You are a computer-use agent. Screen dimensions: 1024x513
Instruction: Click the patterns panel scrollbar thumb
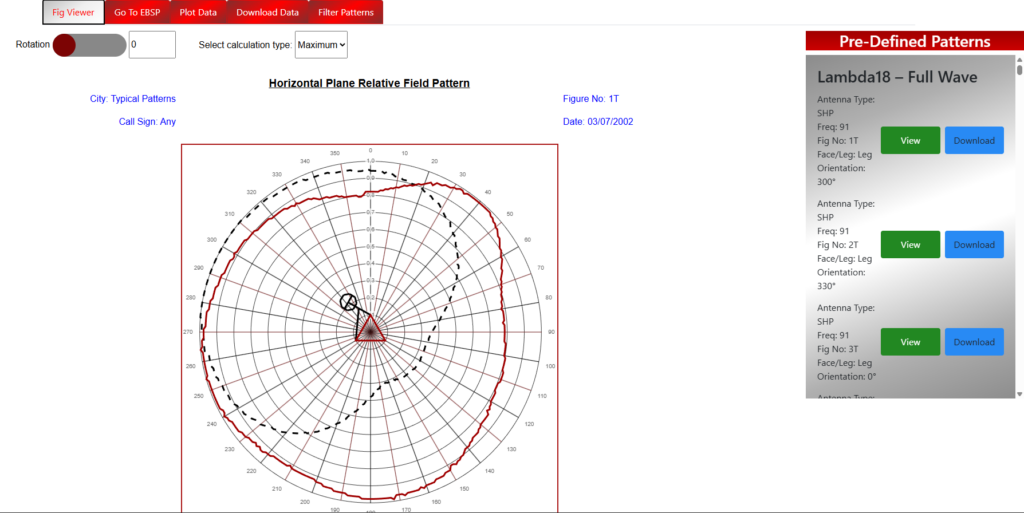[x=1019, y=71]
